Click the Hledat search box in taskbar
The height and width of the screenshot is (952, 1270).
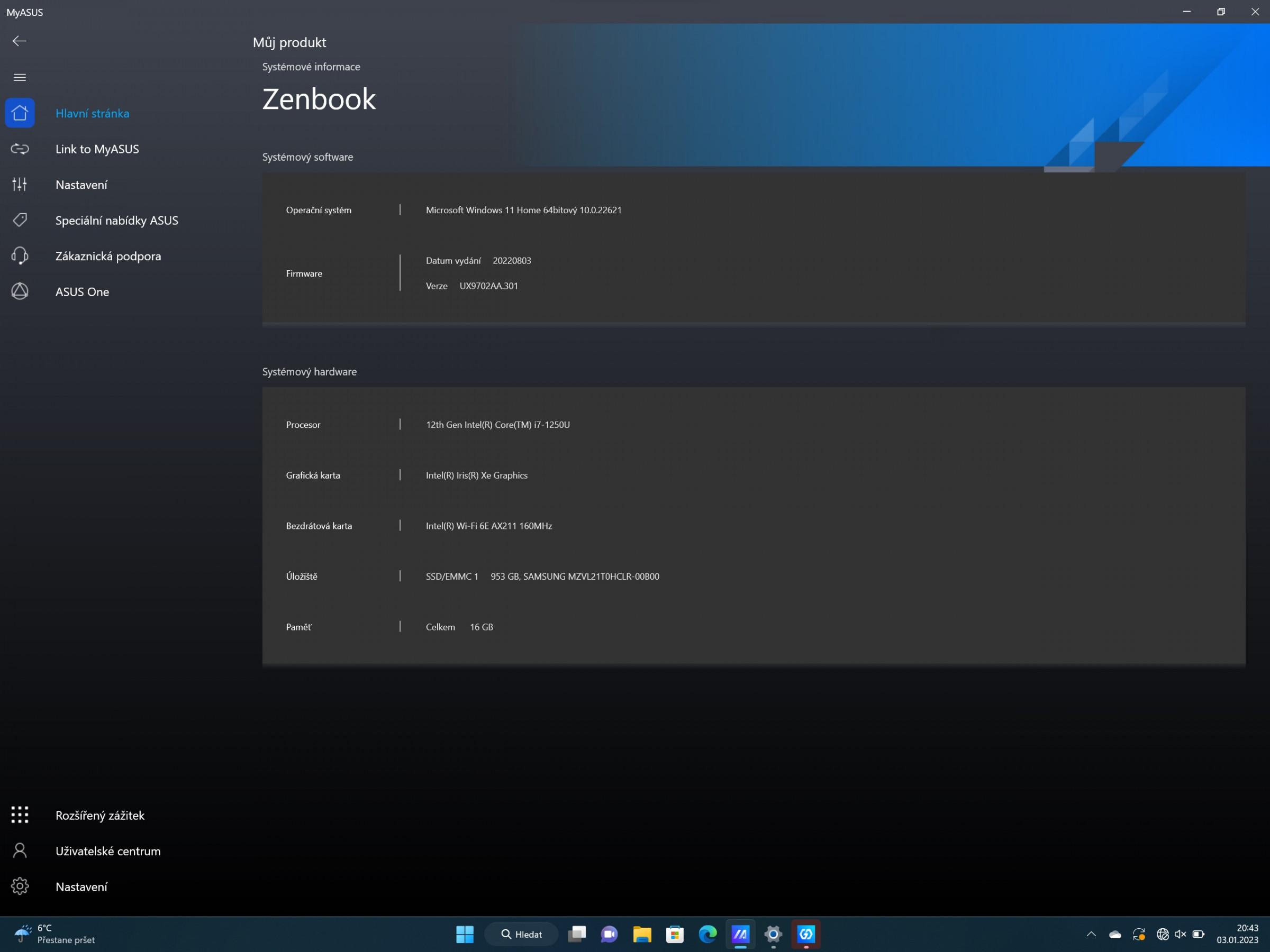[521, 934]
